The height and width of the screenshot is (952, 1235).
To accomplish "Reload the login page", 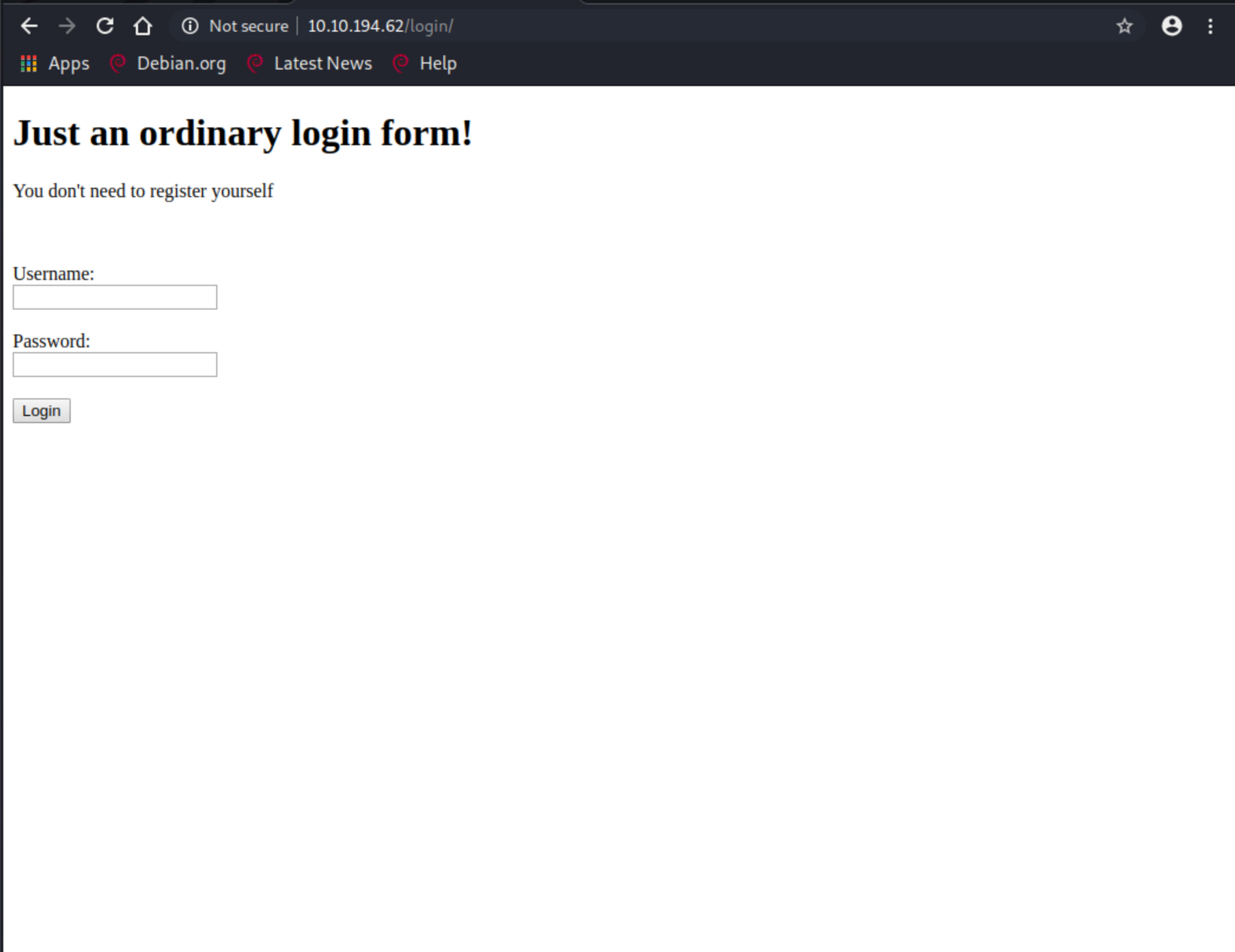I will (x=105, y=26).
